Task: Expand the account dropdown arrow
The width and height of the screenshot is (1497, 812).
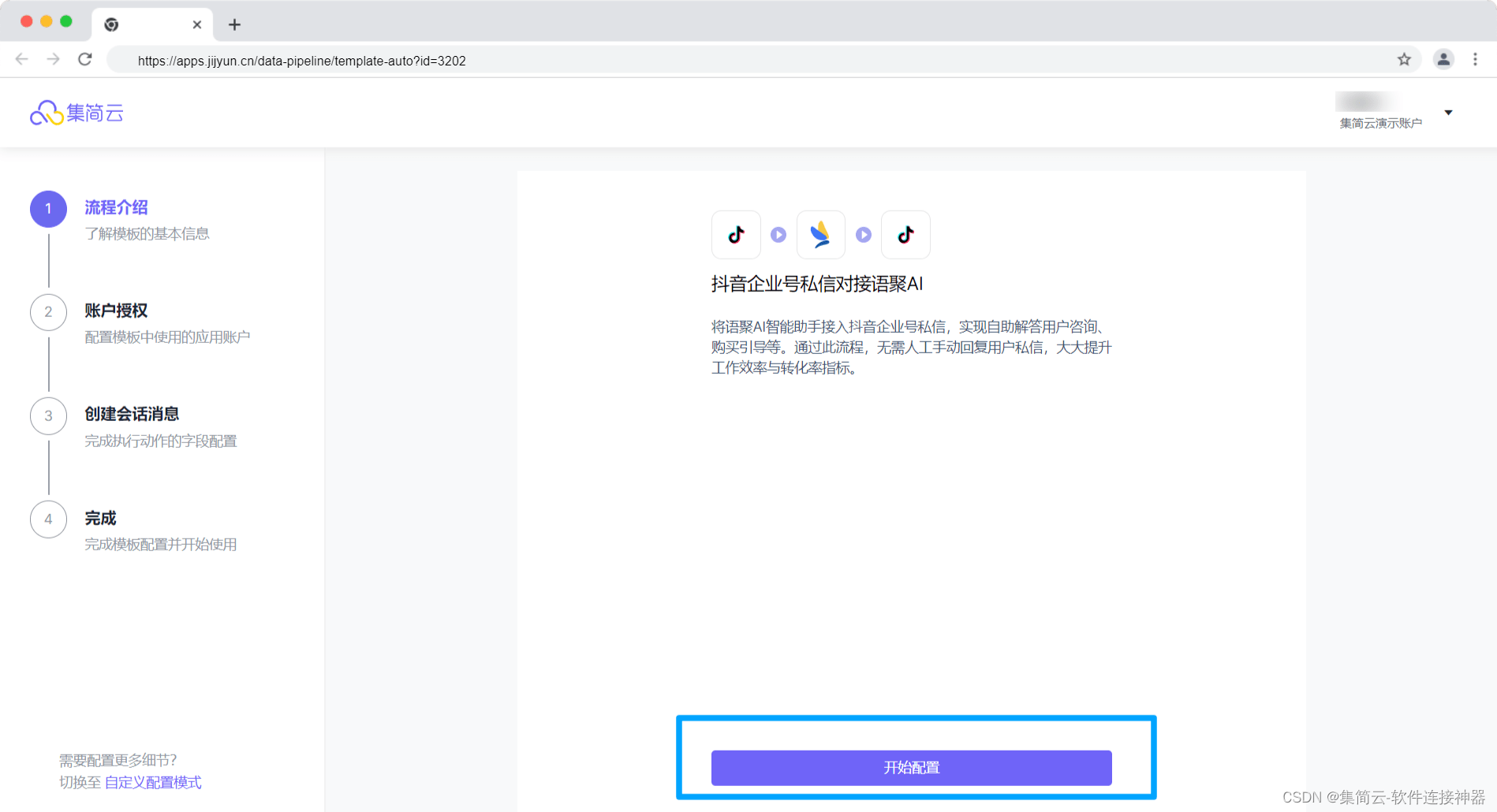Action: (1448, 113)
